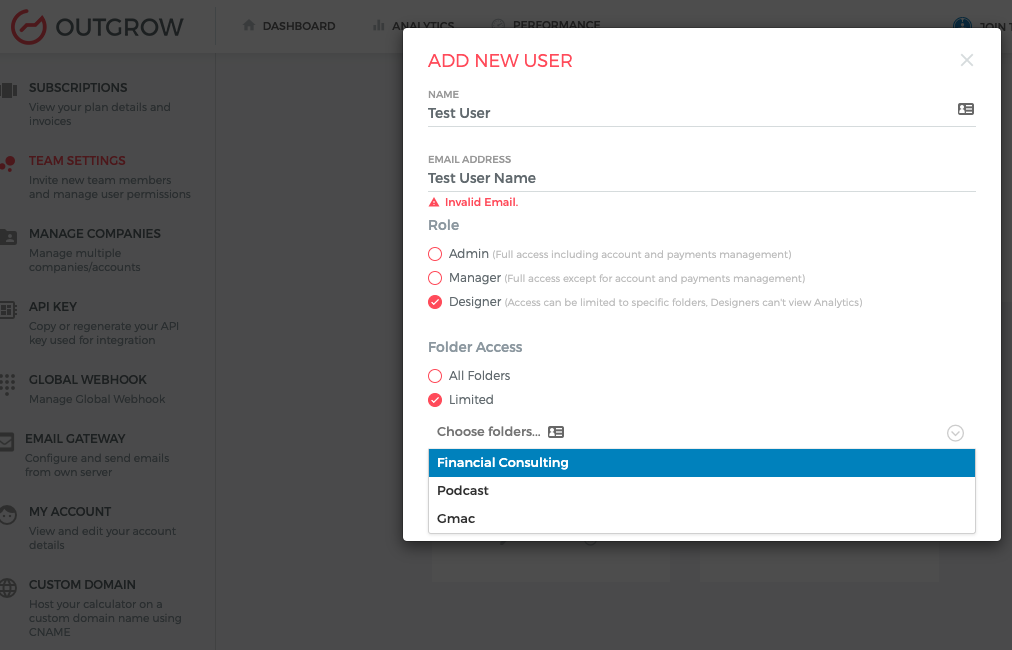Open Custom Domain section
The image size is (1012, 650).
pos(98,608)
